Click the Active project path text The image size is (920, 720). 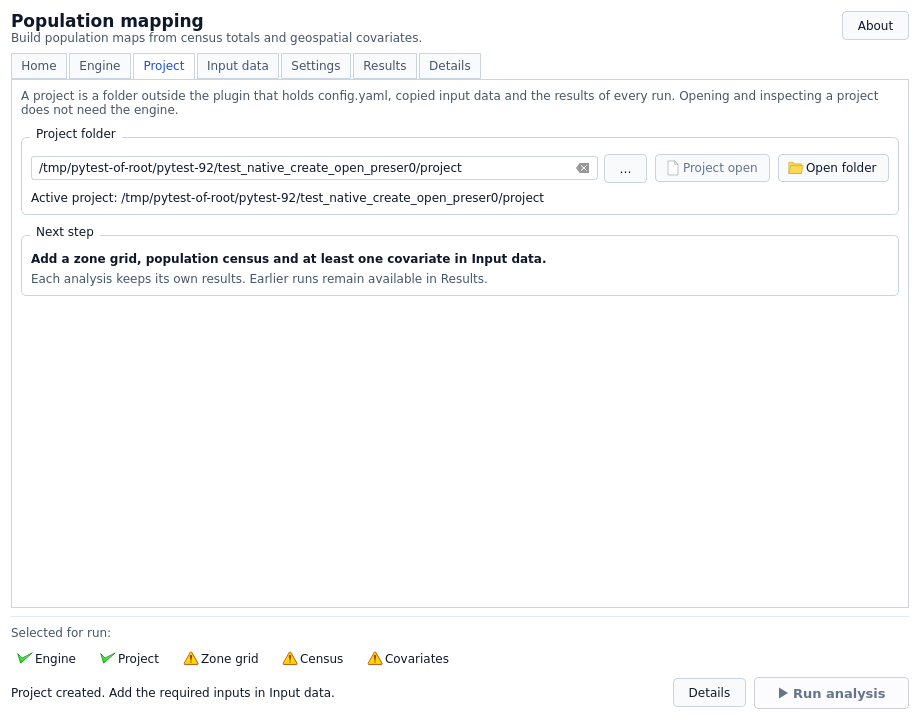click(288, 198)
